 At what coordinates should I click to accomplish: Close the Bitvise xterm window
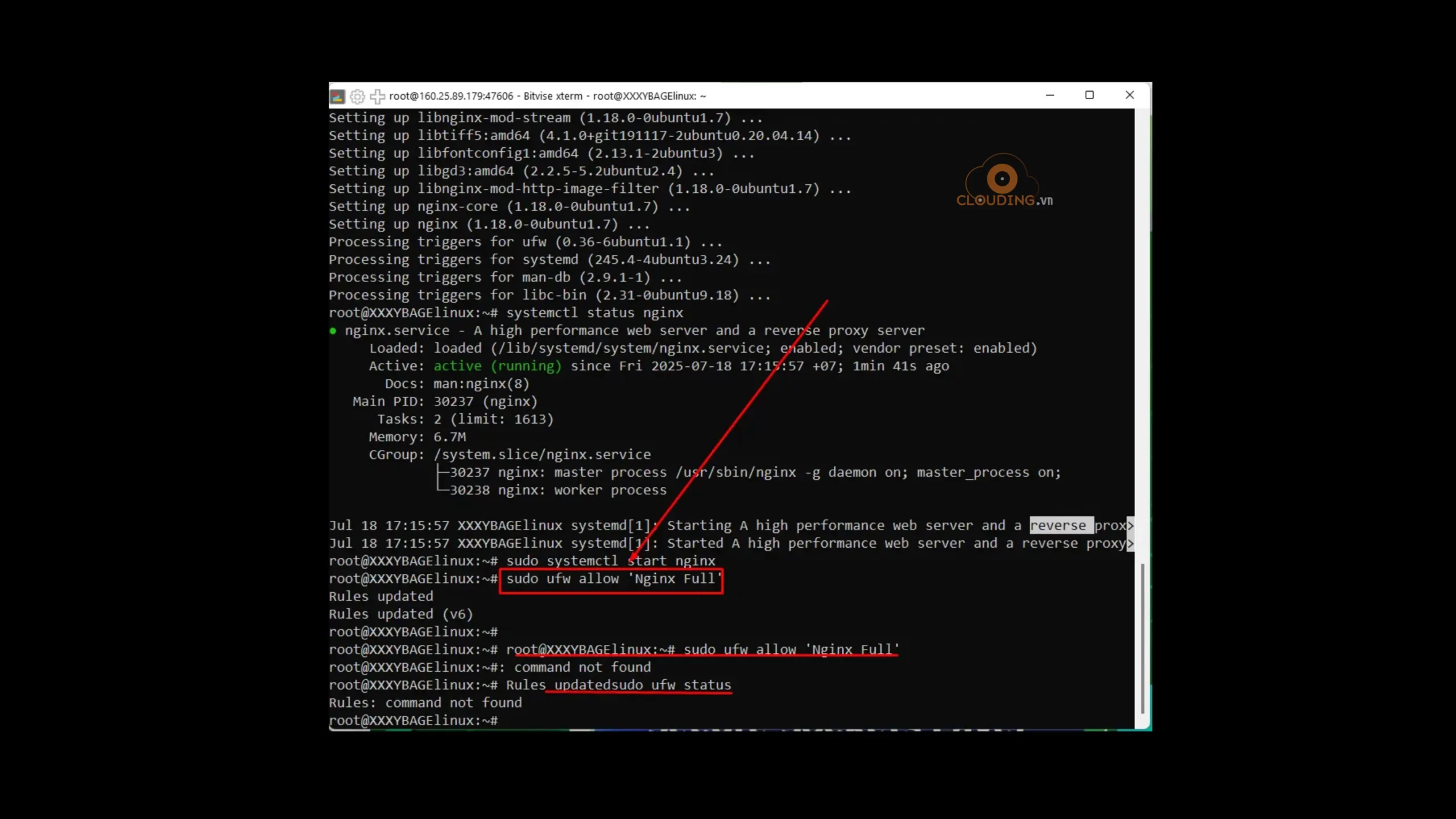tap(1130, 96)
